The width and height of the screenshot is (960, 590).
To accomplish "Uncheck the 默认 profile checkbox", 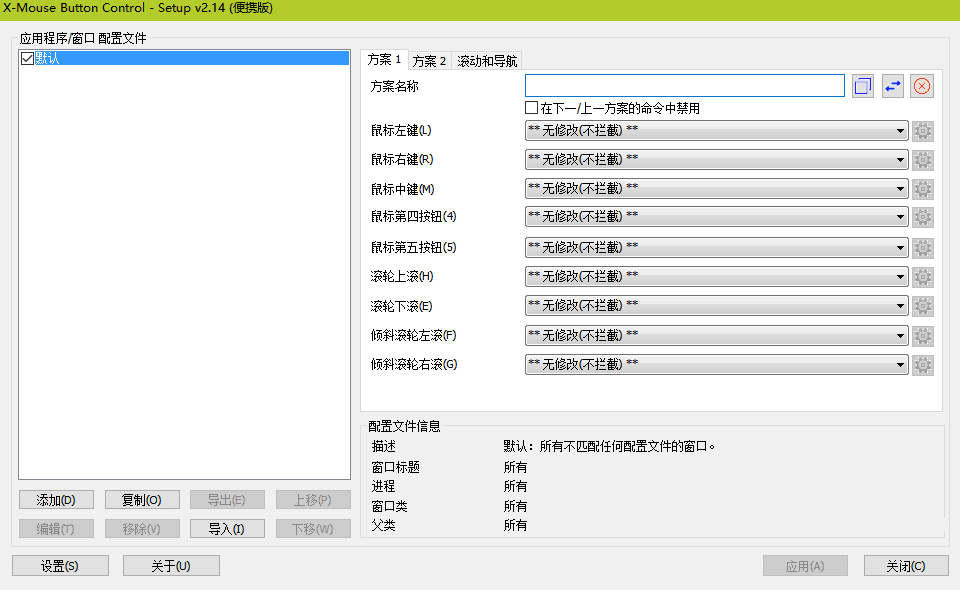I will coord(27,59).
